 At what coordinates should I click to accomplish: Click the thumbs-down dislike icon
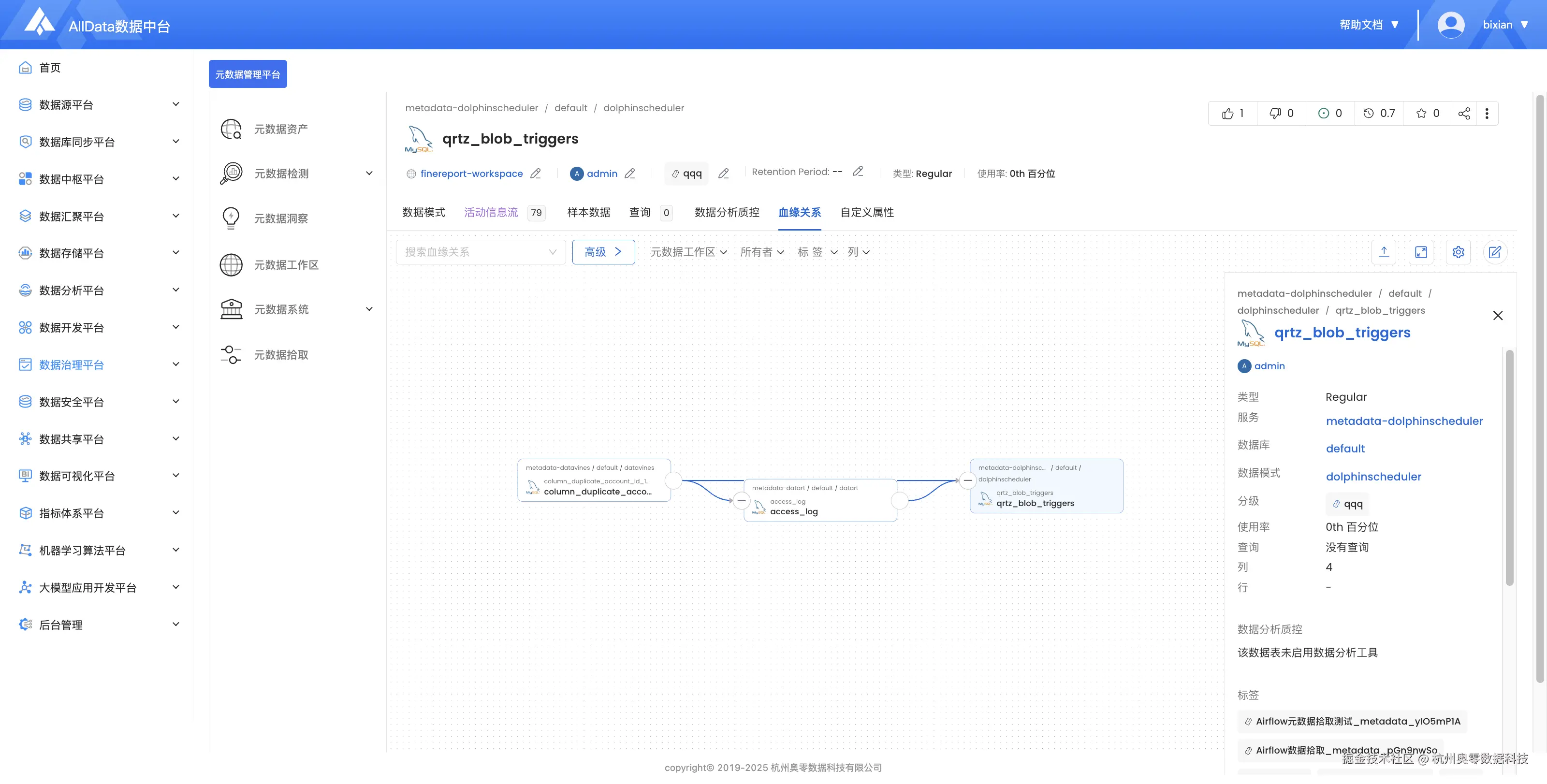pos(1275,114)
